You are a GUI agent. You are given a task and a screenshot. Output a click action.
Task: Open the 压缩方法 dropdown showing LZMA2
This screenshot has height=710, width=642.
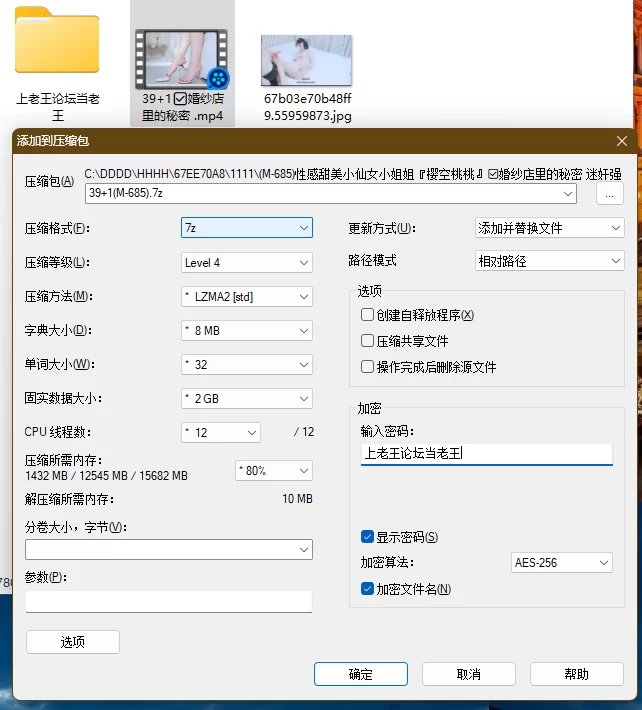(247, 297)
